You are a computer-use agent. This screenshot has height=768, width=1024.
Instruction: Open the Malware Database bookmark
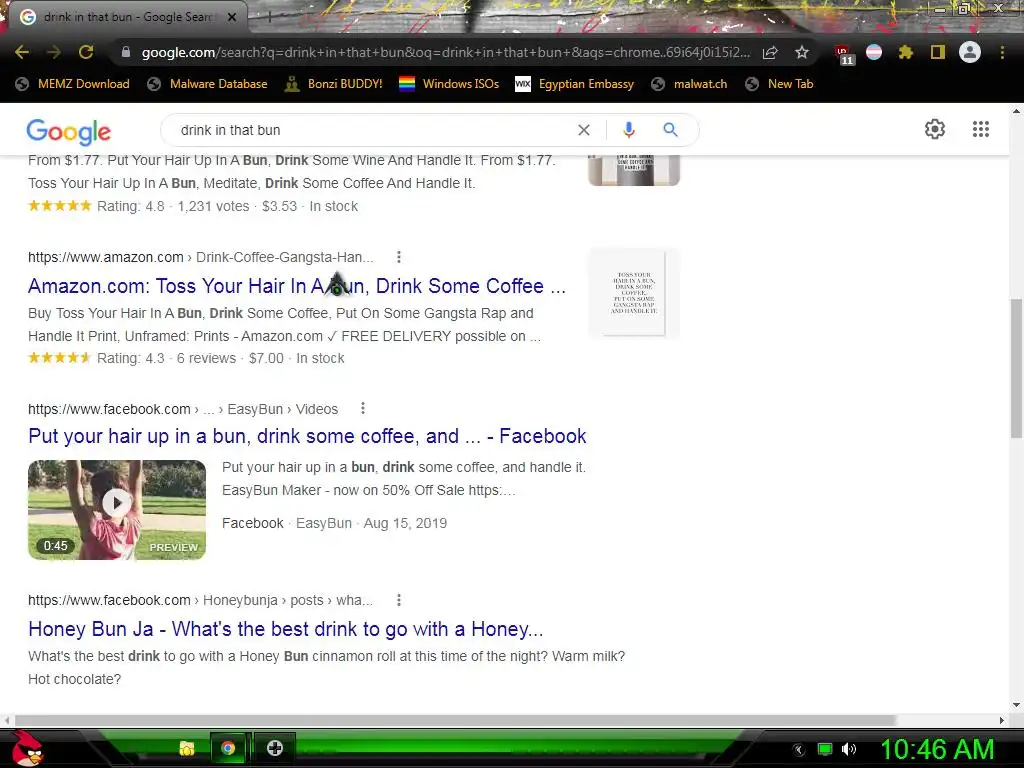(x=208, y=84)
